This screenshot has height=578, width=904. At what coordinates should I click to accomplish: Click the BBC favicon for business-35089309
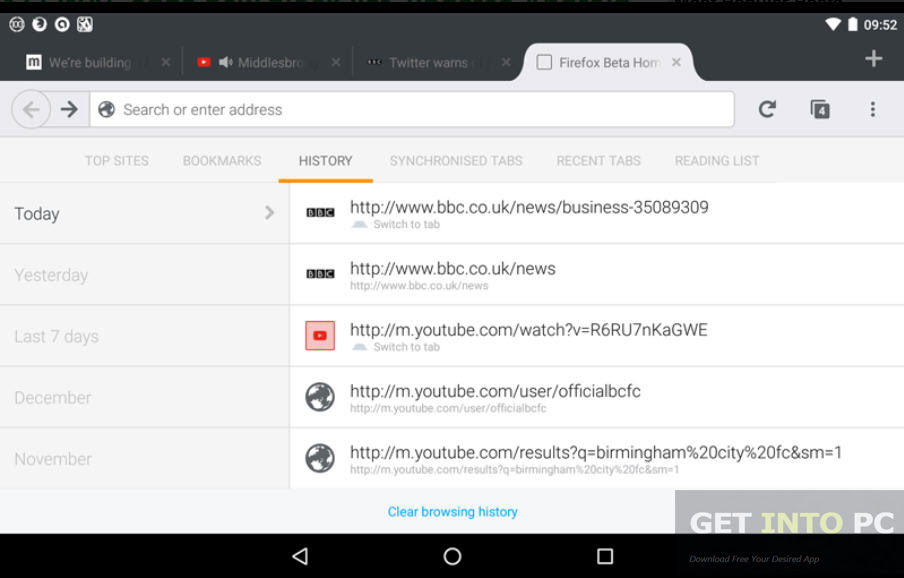pyautogui.click(x=320, y=213)
